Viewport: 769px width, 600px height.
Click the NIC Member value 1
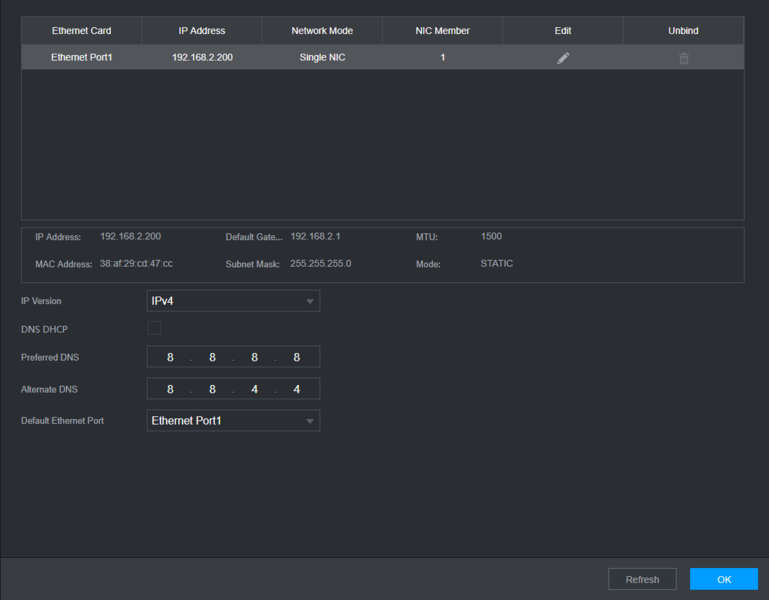[442, 57]
